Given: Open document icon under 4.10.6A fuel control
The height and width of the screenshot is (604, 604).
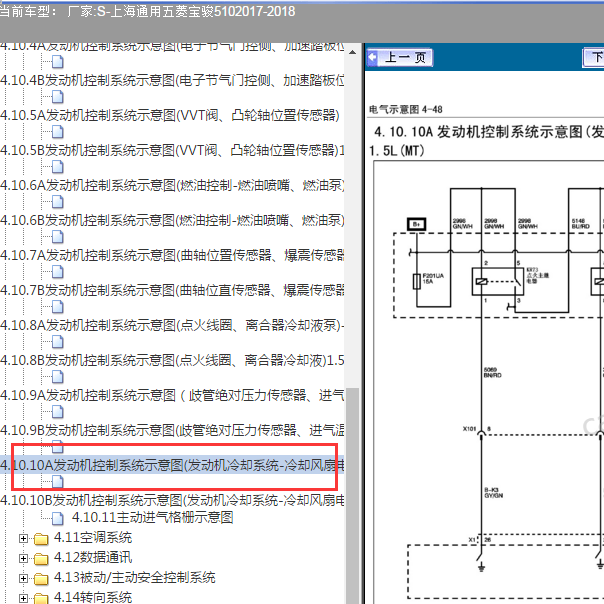Looking at the screenshot, I should 57,202.
